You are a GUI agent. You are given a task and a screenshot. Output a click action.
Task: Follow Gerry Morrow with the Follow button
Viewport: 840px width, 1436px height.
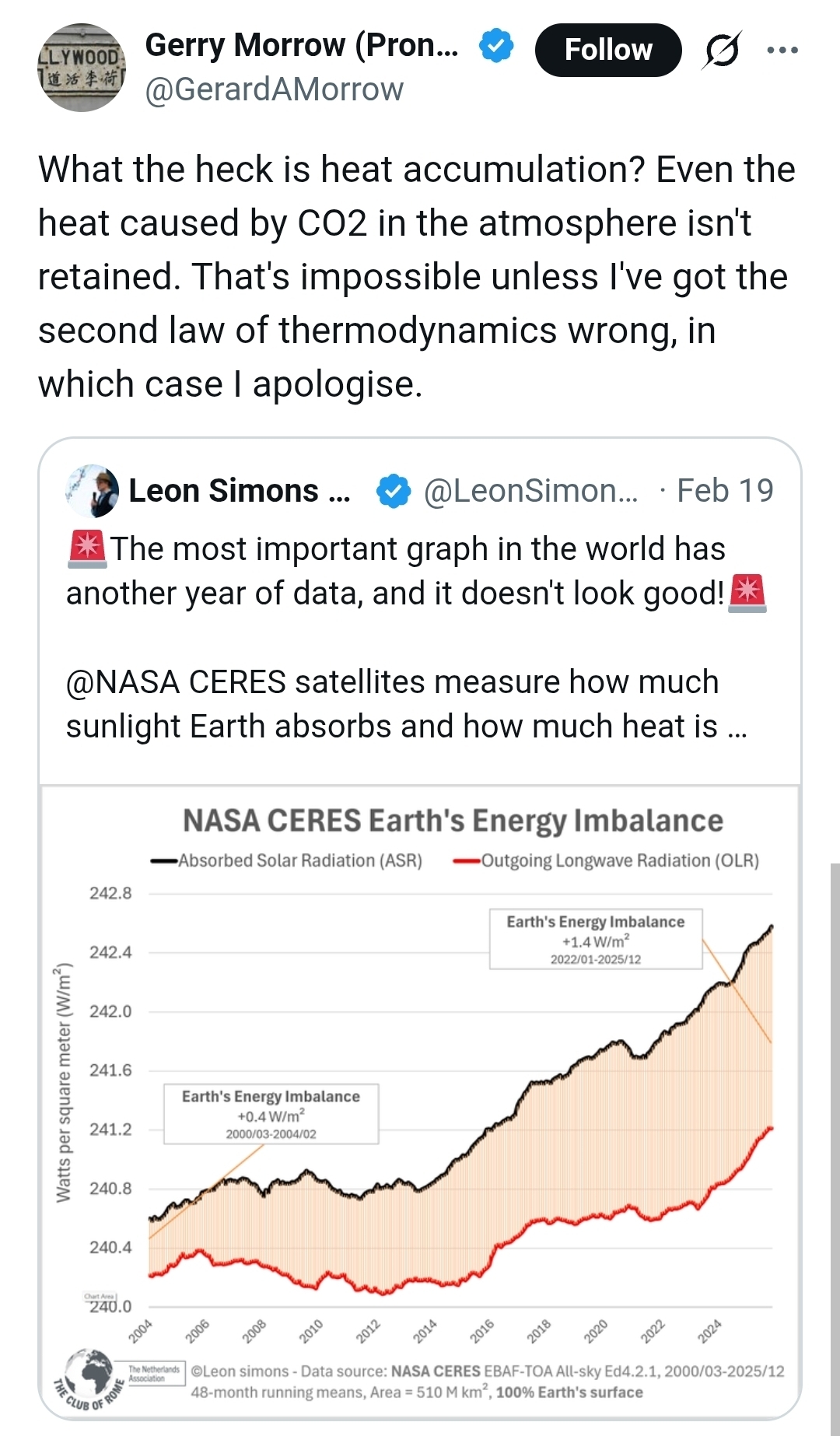[608, 51]
